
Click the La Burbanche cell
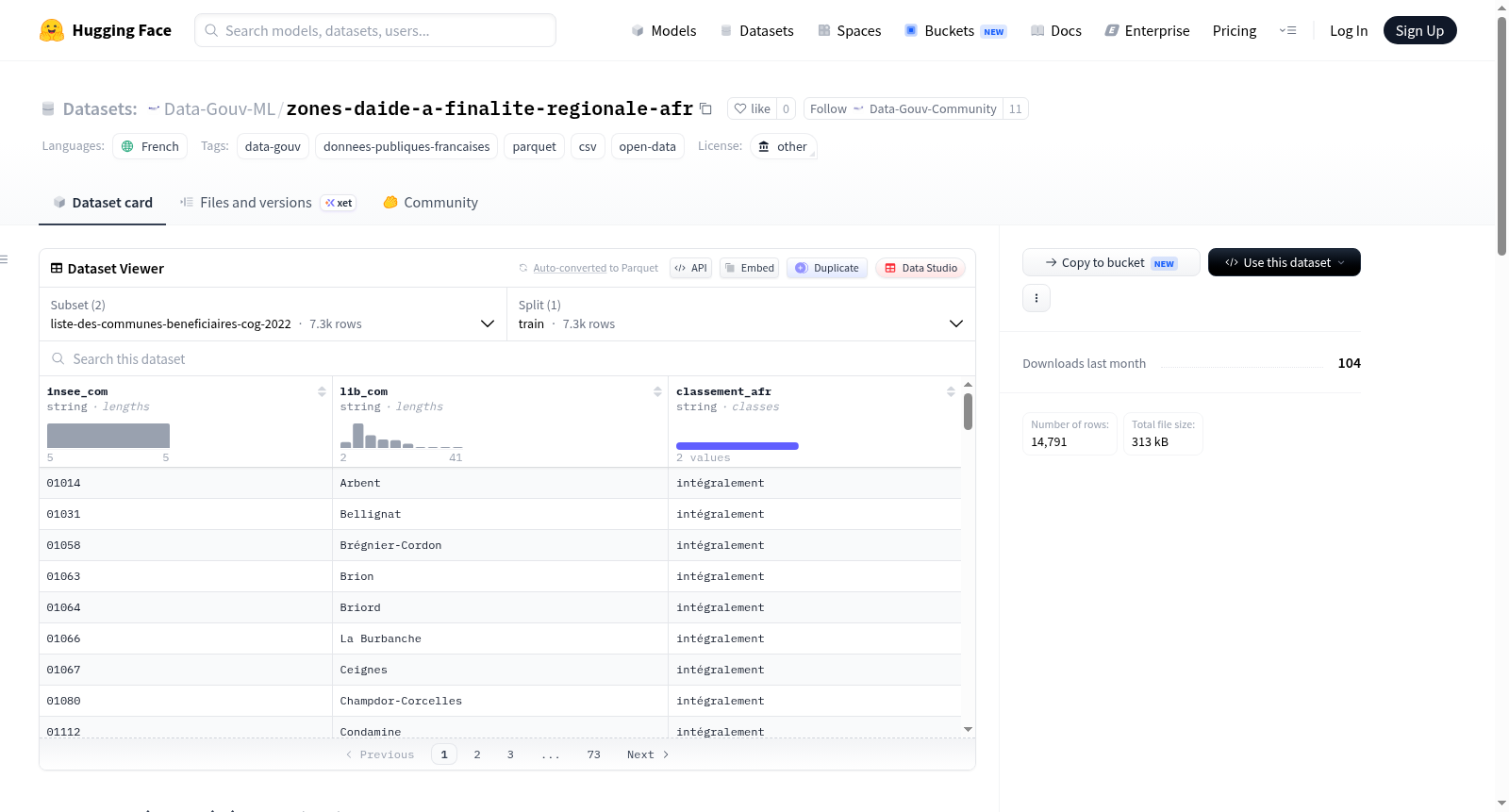tap(500, 638)
